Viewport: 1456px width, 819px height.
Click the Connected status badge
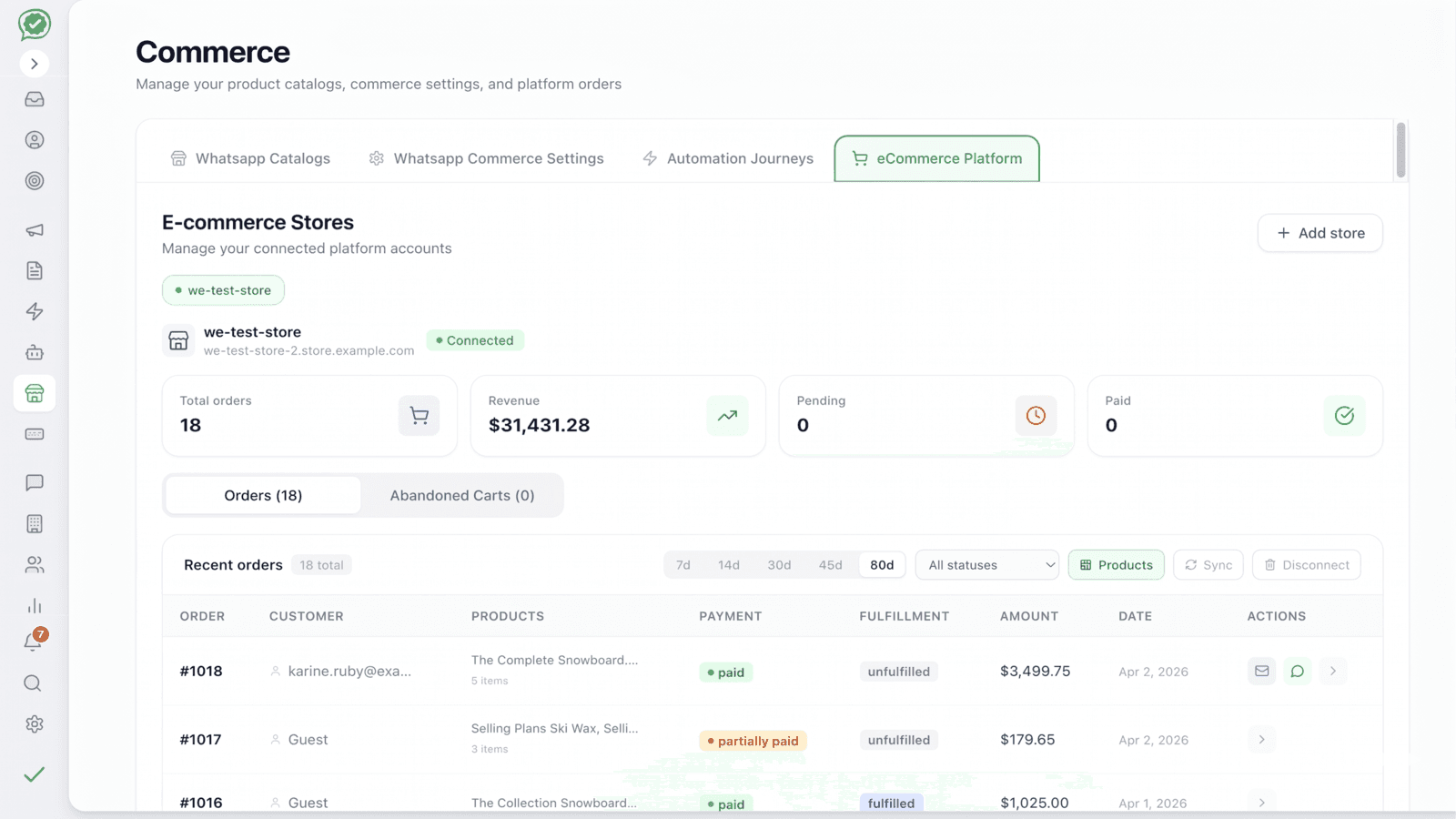point(475,340)
